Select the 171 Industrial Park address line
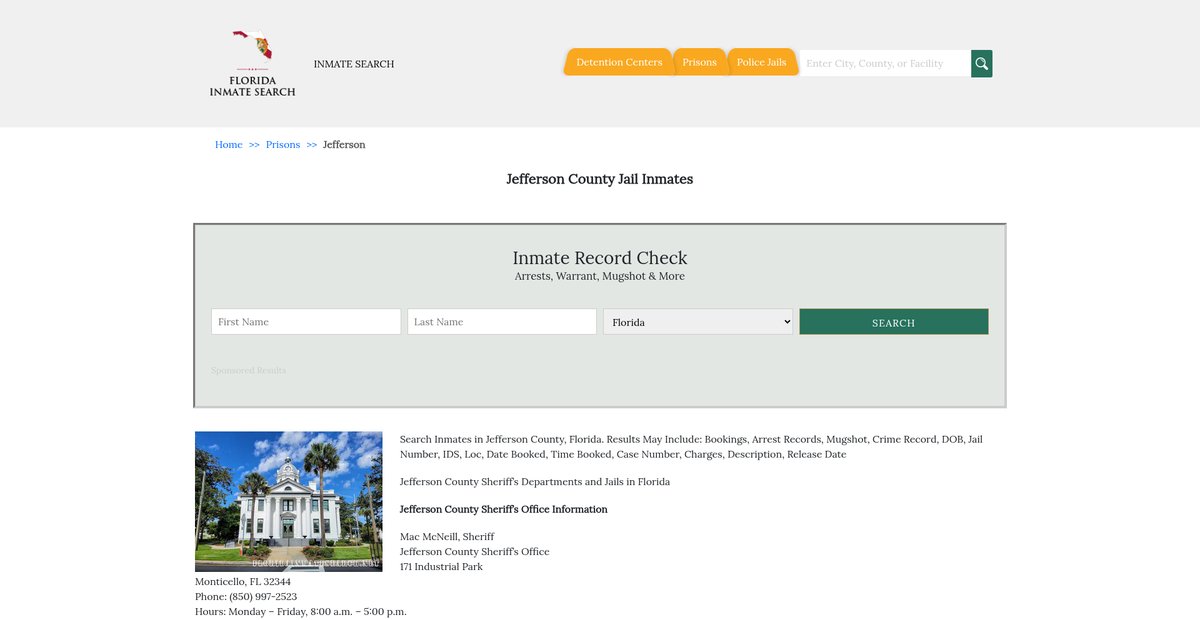Screen dimensions: 1200x620 pos(441,567)
